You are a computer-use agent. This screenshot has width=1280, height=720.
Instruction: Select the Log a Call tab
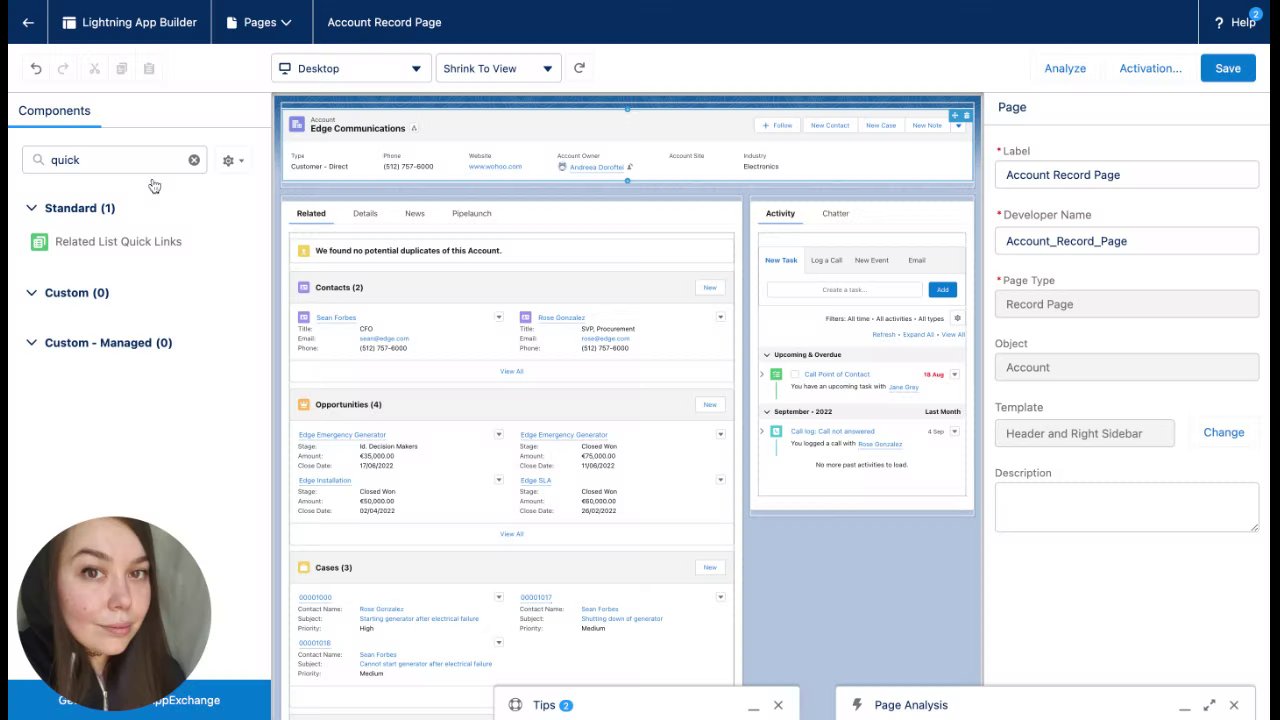tap(826, 260)
